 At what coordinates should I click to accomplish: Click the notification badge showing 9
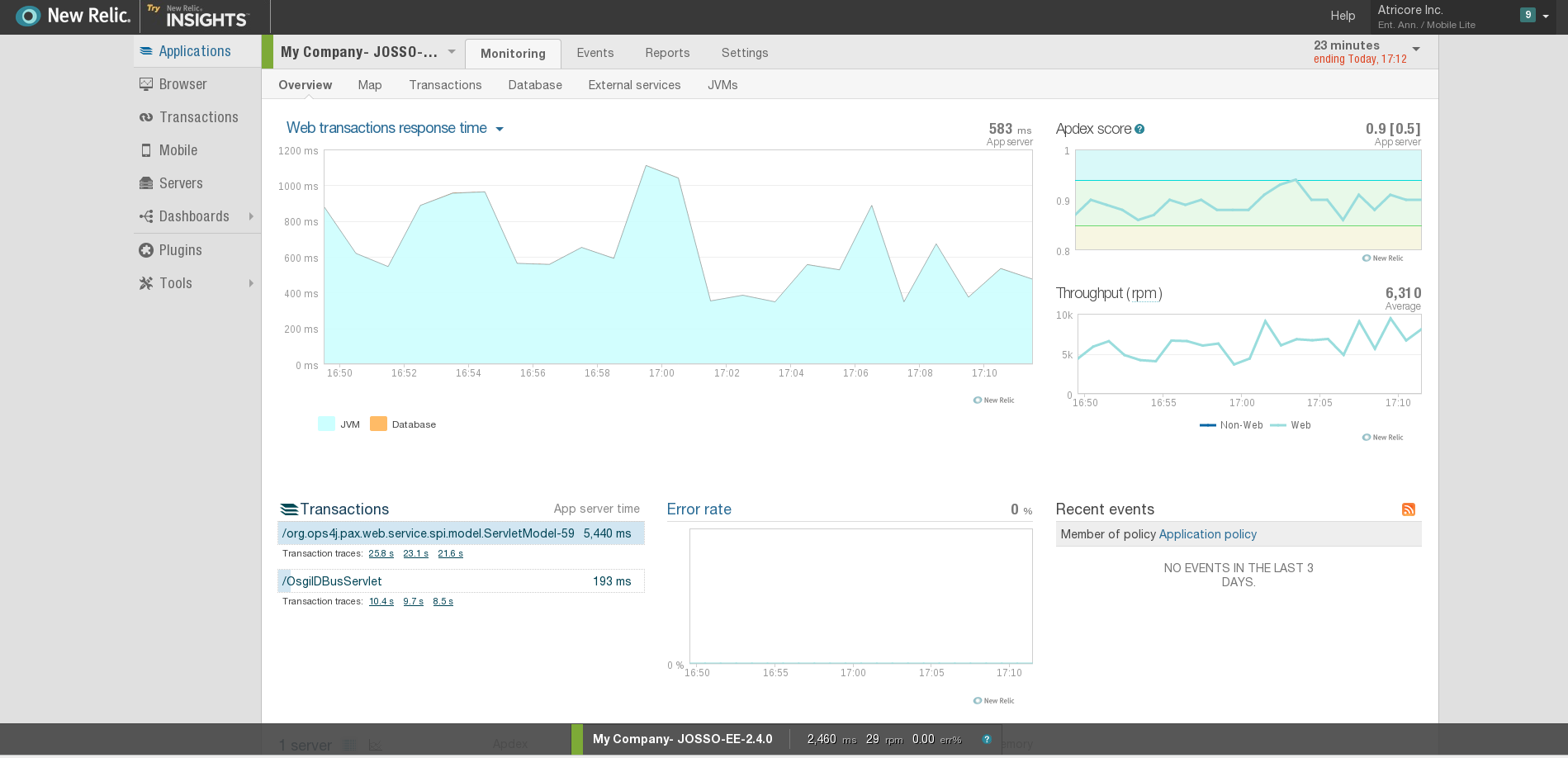click(x=1528, y=15)
